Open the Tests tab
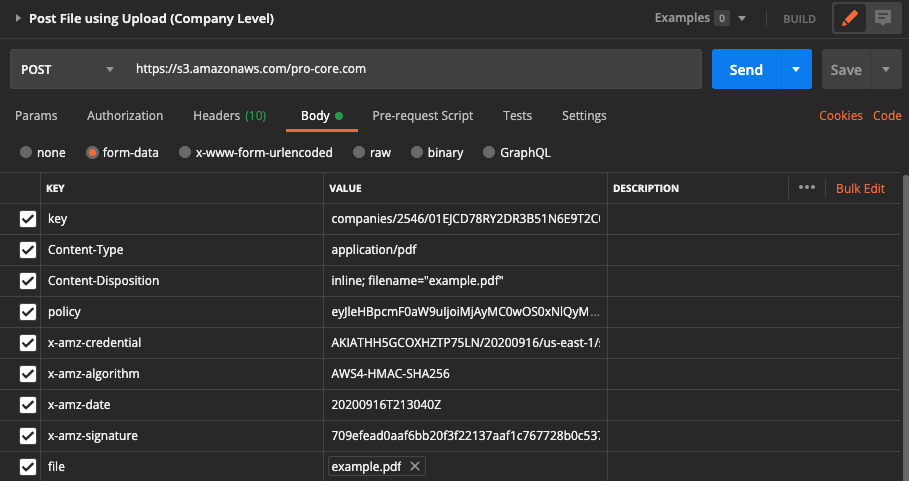This screenshot has width=909, height=481. (517, 115)
